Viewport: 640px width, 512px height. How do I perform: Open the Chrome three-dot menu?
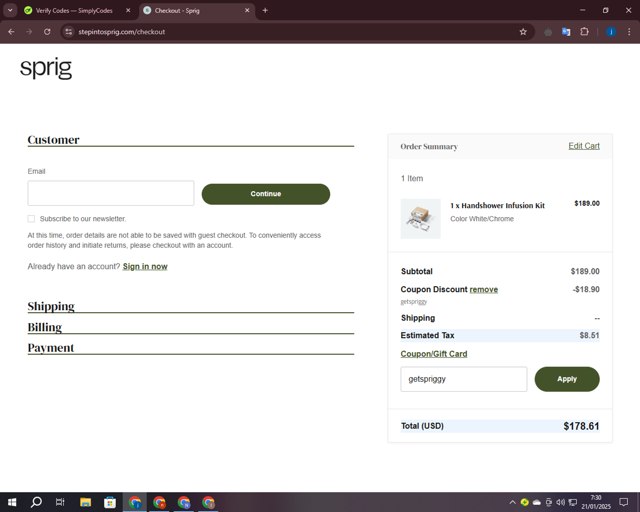629,32
